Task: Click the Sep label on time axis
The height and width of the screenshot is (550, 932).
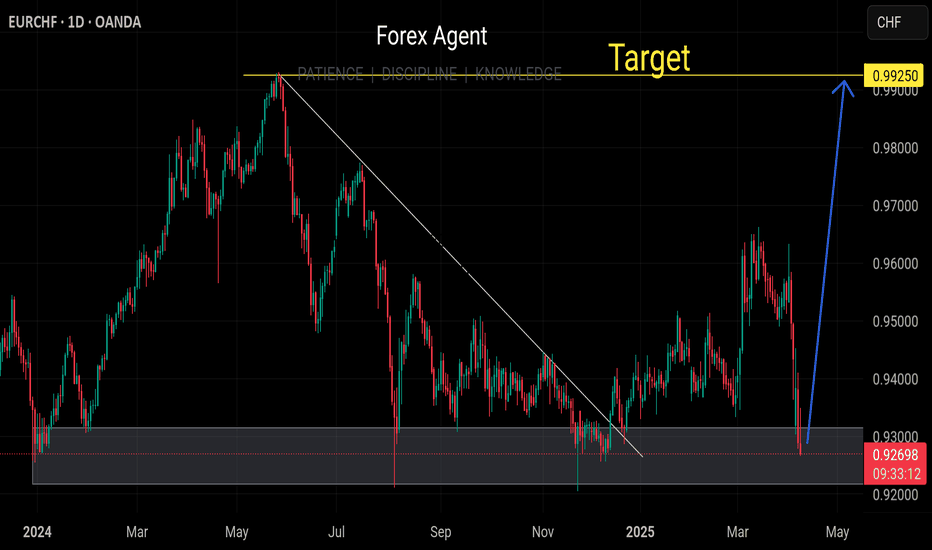Action: point(440,532)
